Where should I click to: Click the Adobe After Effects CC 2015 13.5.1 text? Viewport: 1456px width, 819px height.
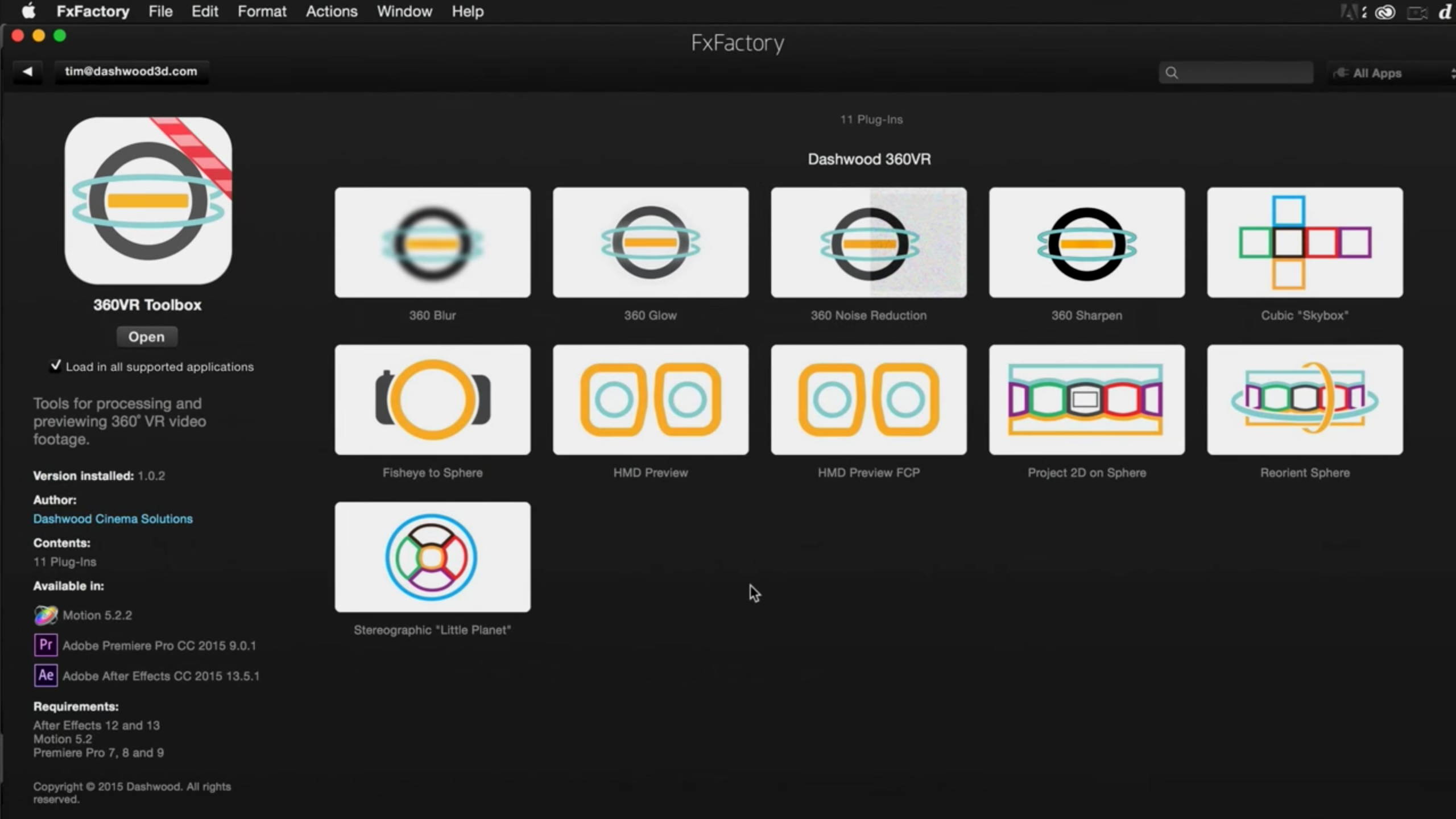coord(161,676)
